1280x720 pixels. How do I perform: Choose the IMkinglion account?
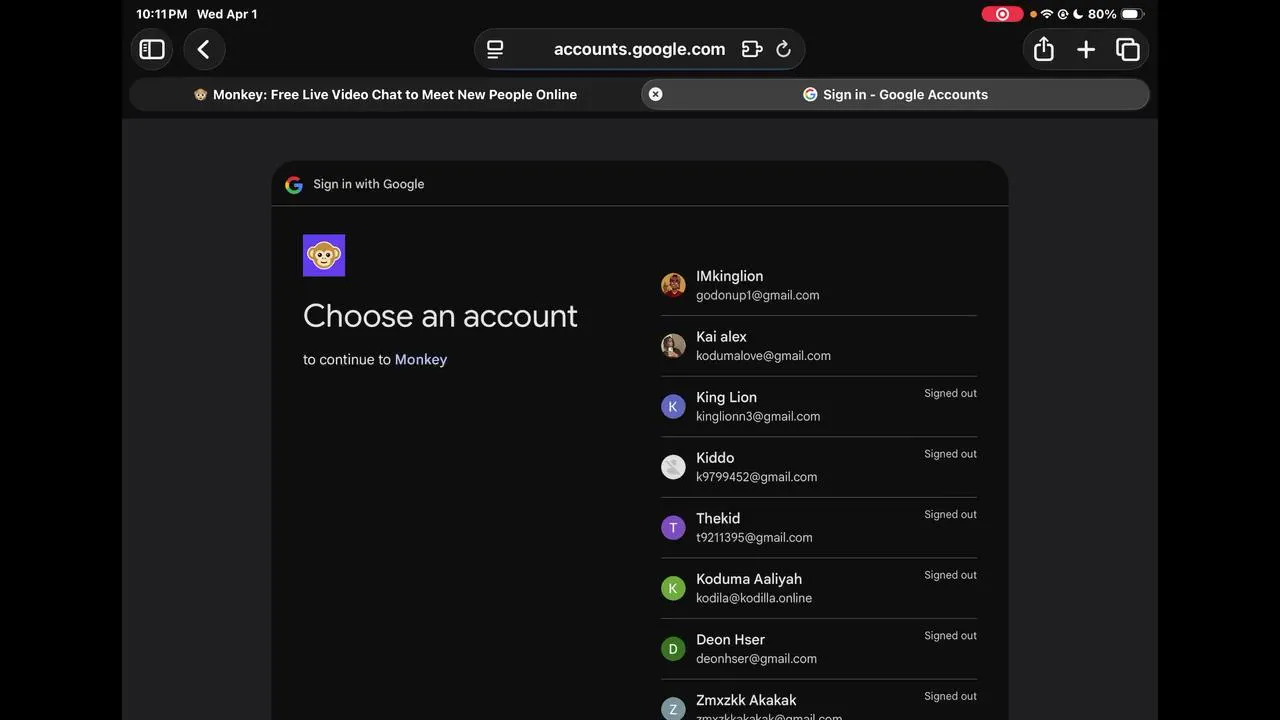click(819, 285)
